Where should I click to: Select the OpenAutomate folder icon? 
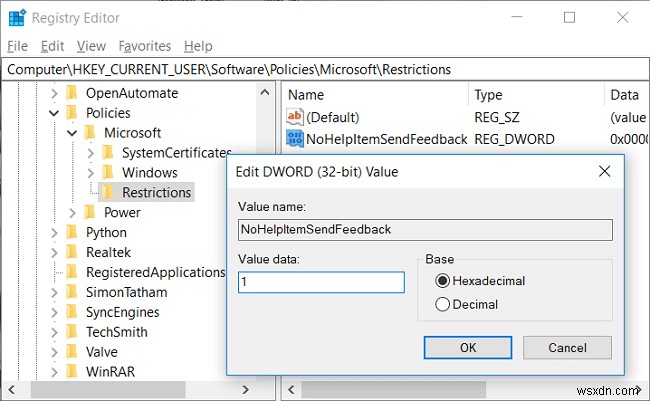coord(72,93)
